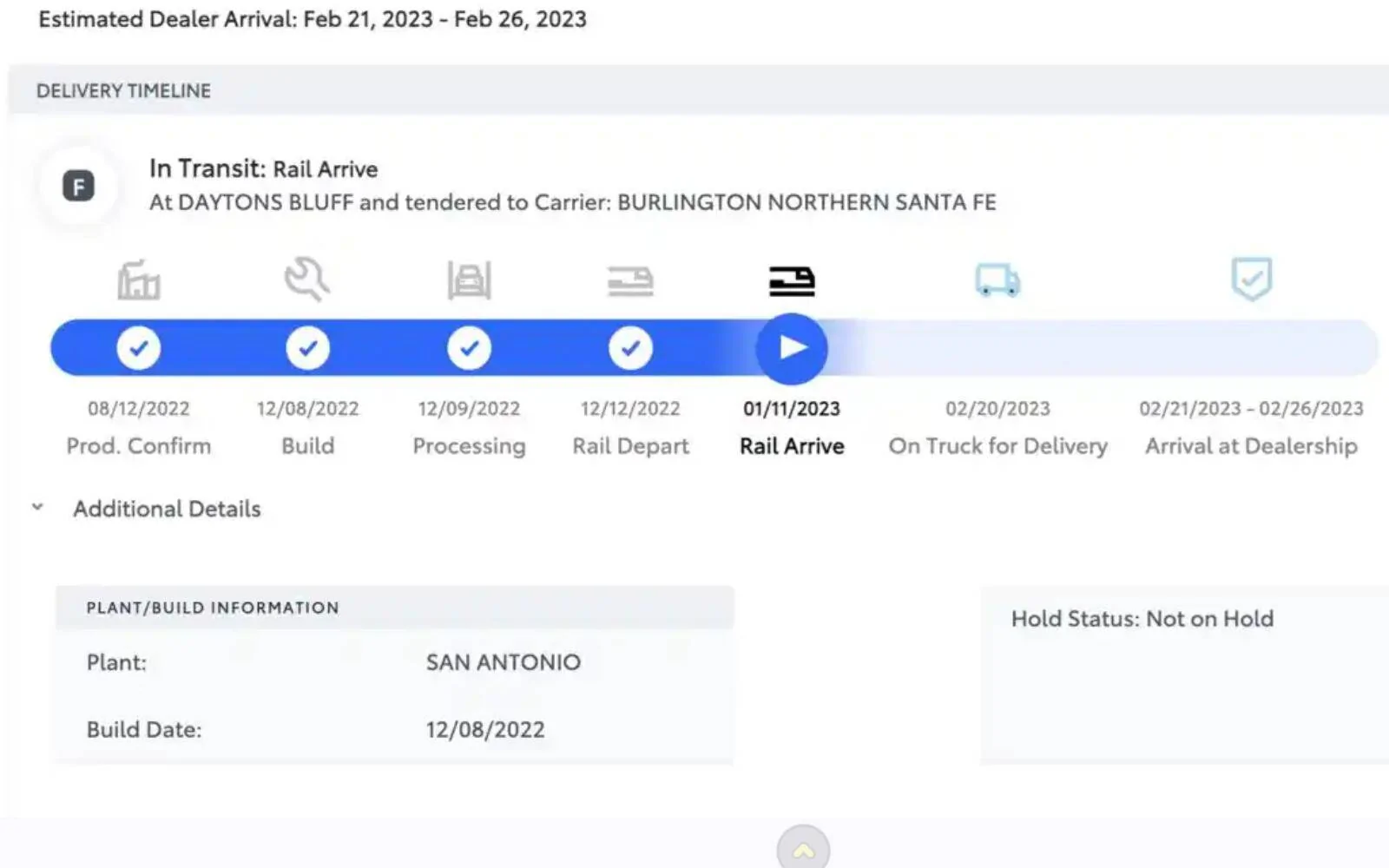Click the vehicle Processing icon
1389x868 pixels.
point(469,280)
